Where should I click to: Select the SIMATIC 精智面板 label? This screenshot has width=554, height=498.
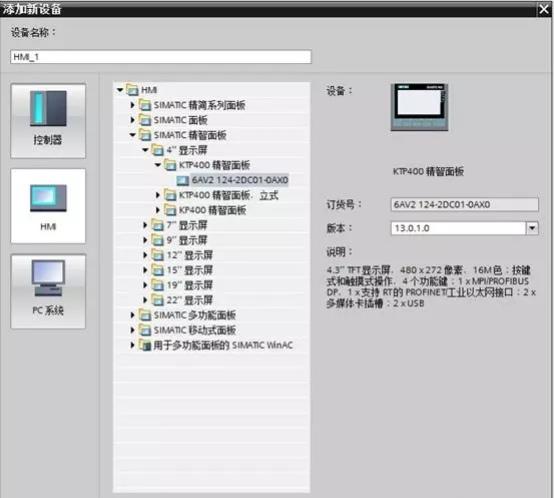pyautogui.click(x=190, y=135)
